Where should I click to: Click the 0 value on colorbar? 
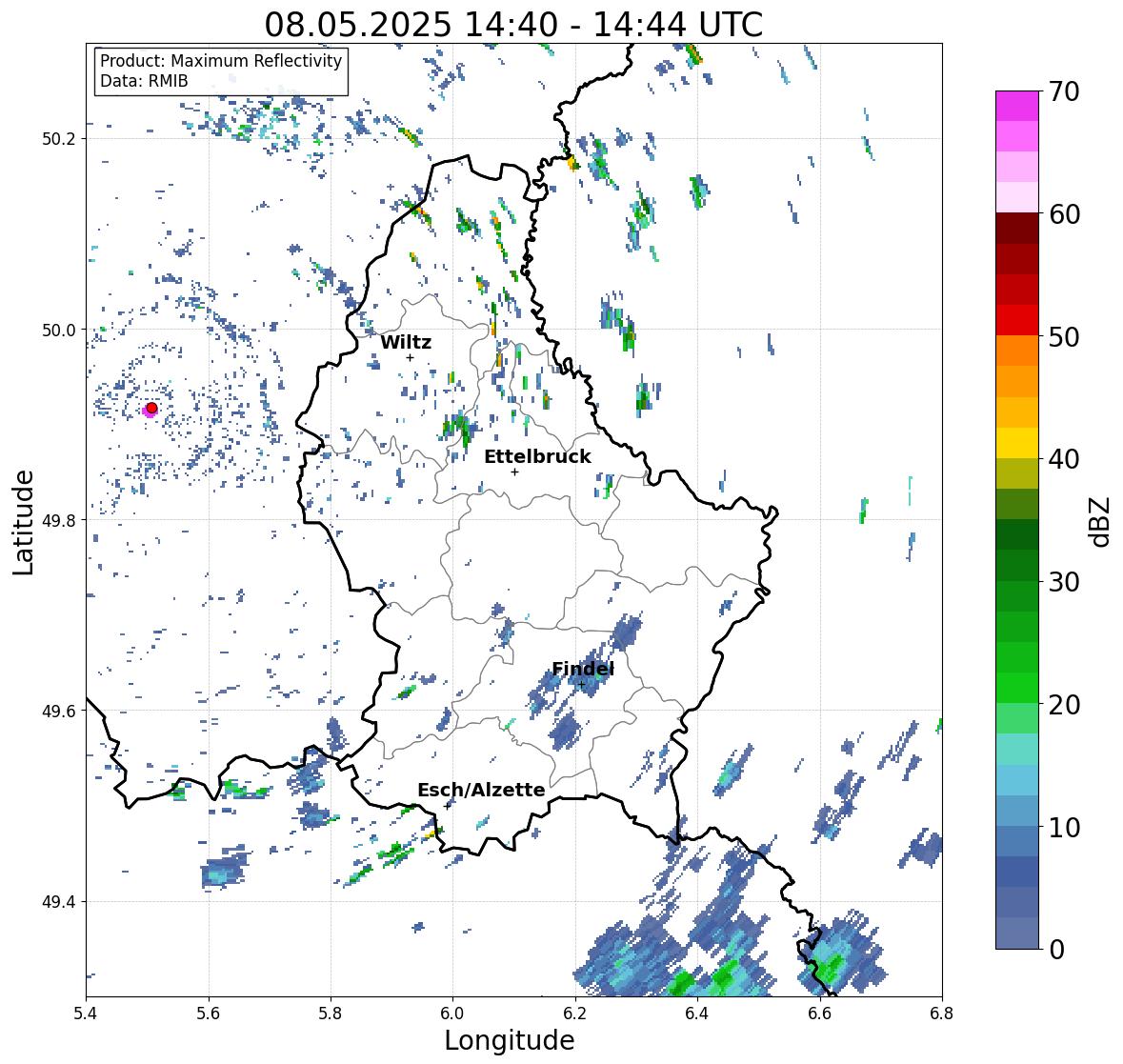click(1056, 950)
